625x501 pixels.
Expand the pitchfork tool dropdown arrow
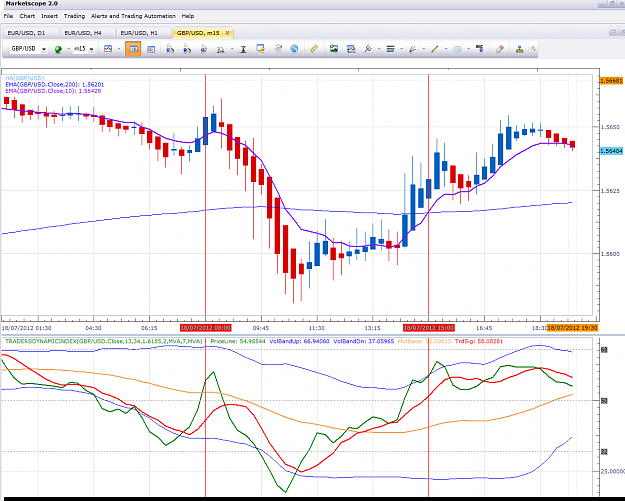(379, 49)
